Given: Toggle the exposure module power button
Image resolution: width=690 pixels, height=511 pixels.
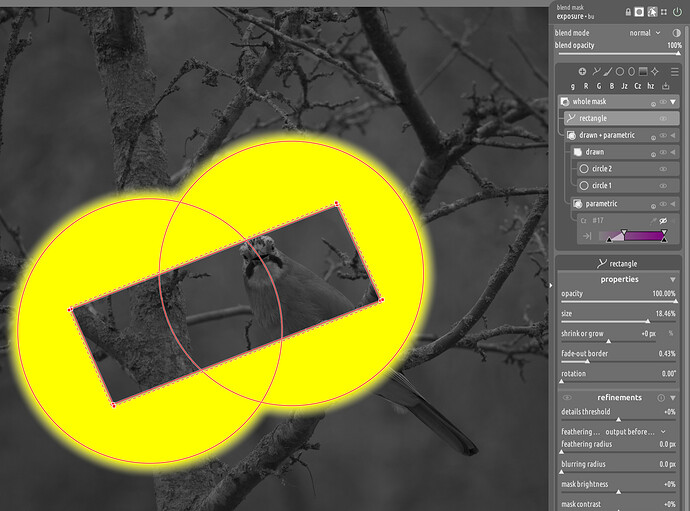Looking at the screenshot, I should [x=677, y=12].
